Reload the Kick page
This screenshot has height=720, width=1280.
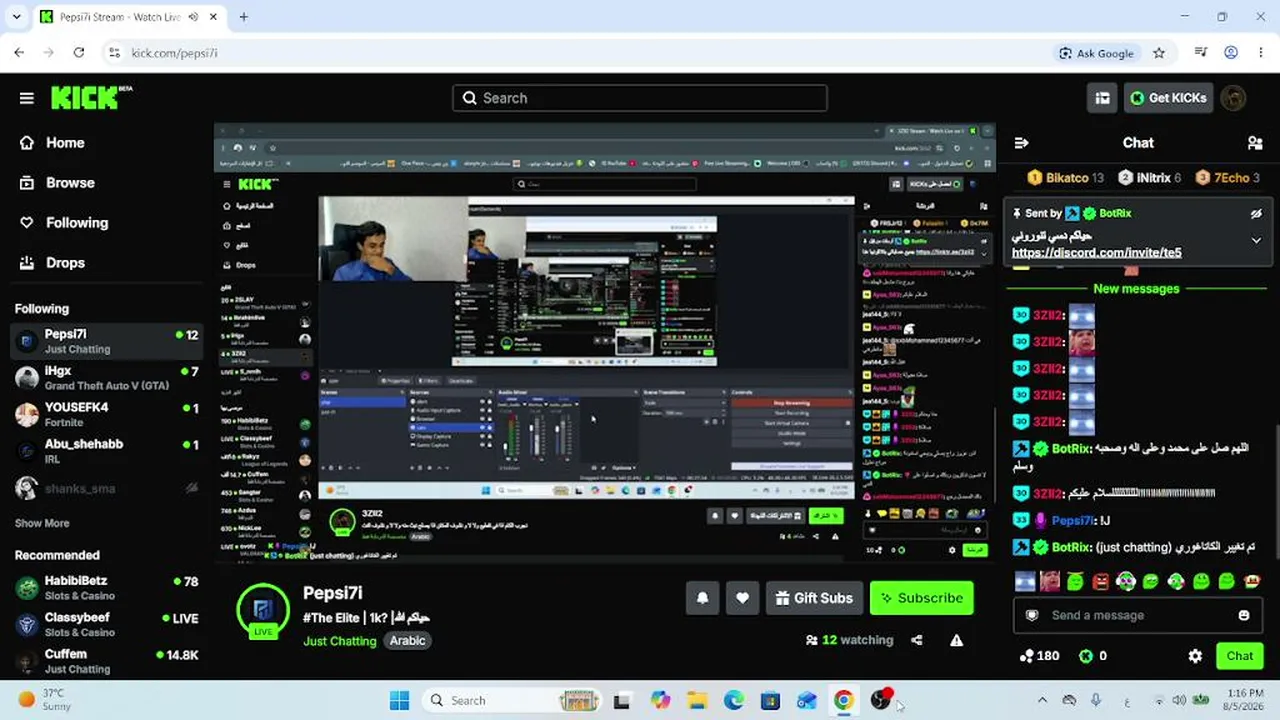tap(79, 53)
